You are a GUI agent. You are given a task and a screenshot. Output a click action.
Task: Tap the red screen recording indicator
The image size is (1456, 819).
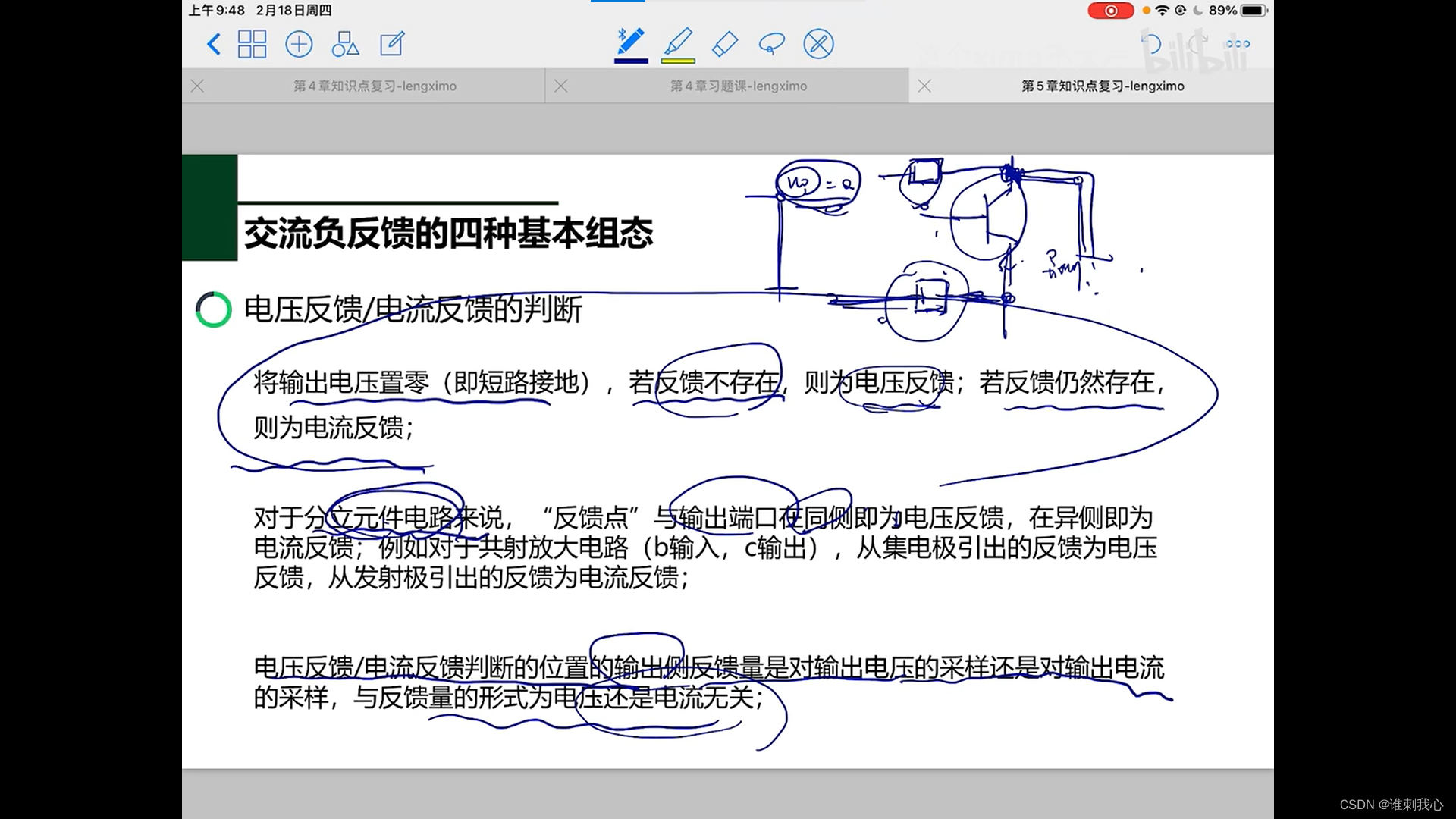pos(1110,11)
